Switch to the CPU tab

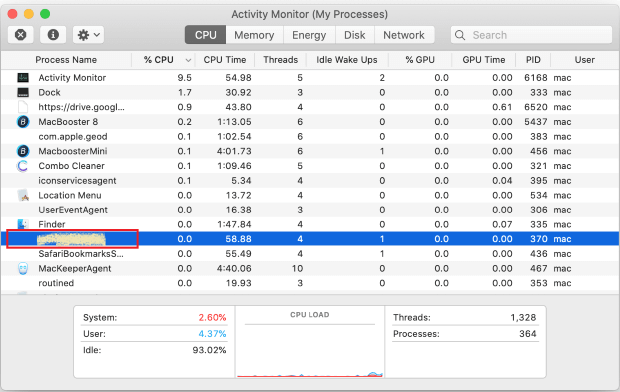coord(205,35)
